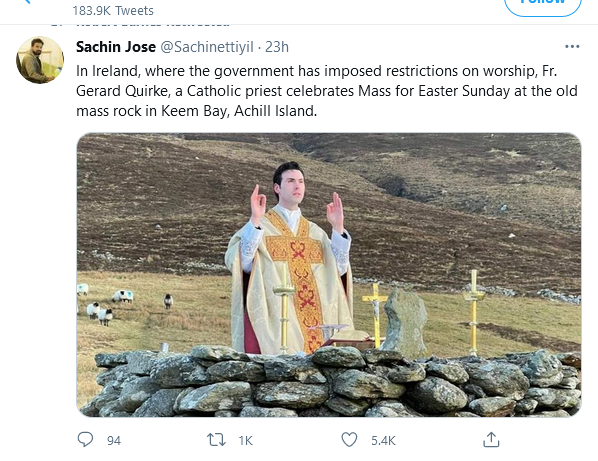Click the 23h timestamp of the tweet
The width and height of the screenshot is (598, 461).
click(x=277, y=47)
